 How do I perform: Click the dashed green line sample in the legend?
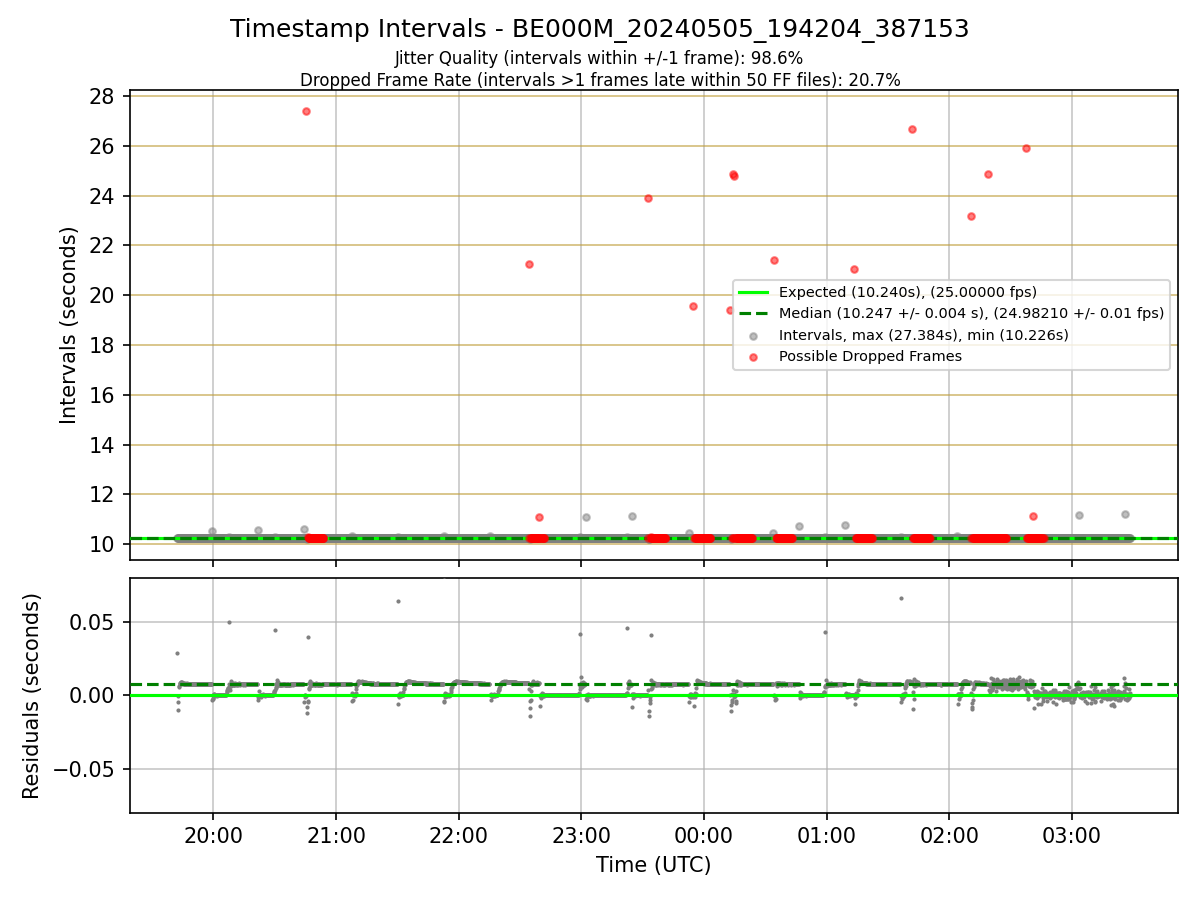tap(753, 313)
